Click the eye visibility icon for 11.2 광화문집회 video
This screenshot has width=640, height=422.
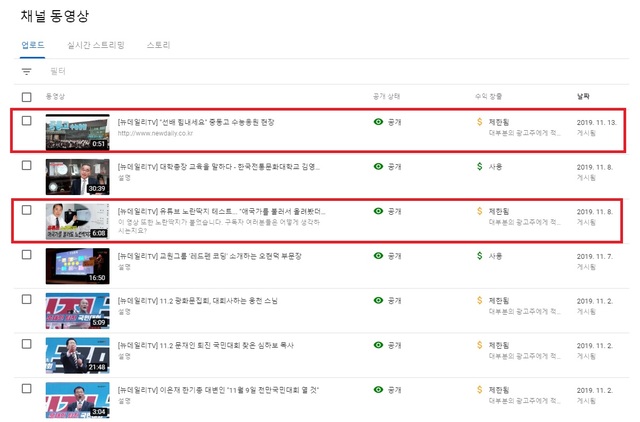coord(378,300)
